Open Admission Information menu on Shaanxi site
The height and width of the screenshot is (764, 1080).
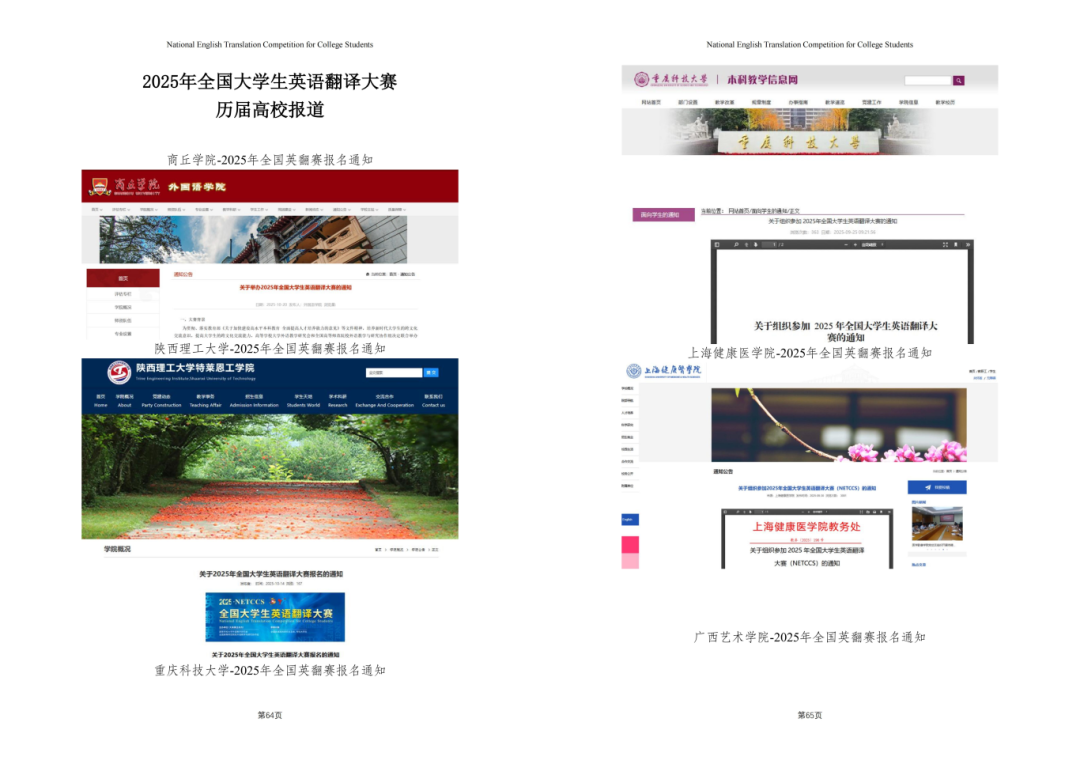254,401
